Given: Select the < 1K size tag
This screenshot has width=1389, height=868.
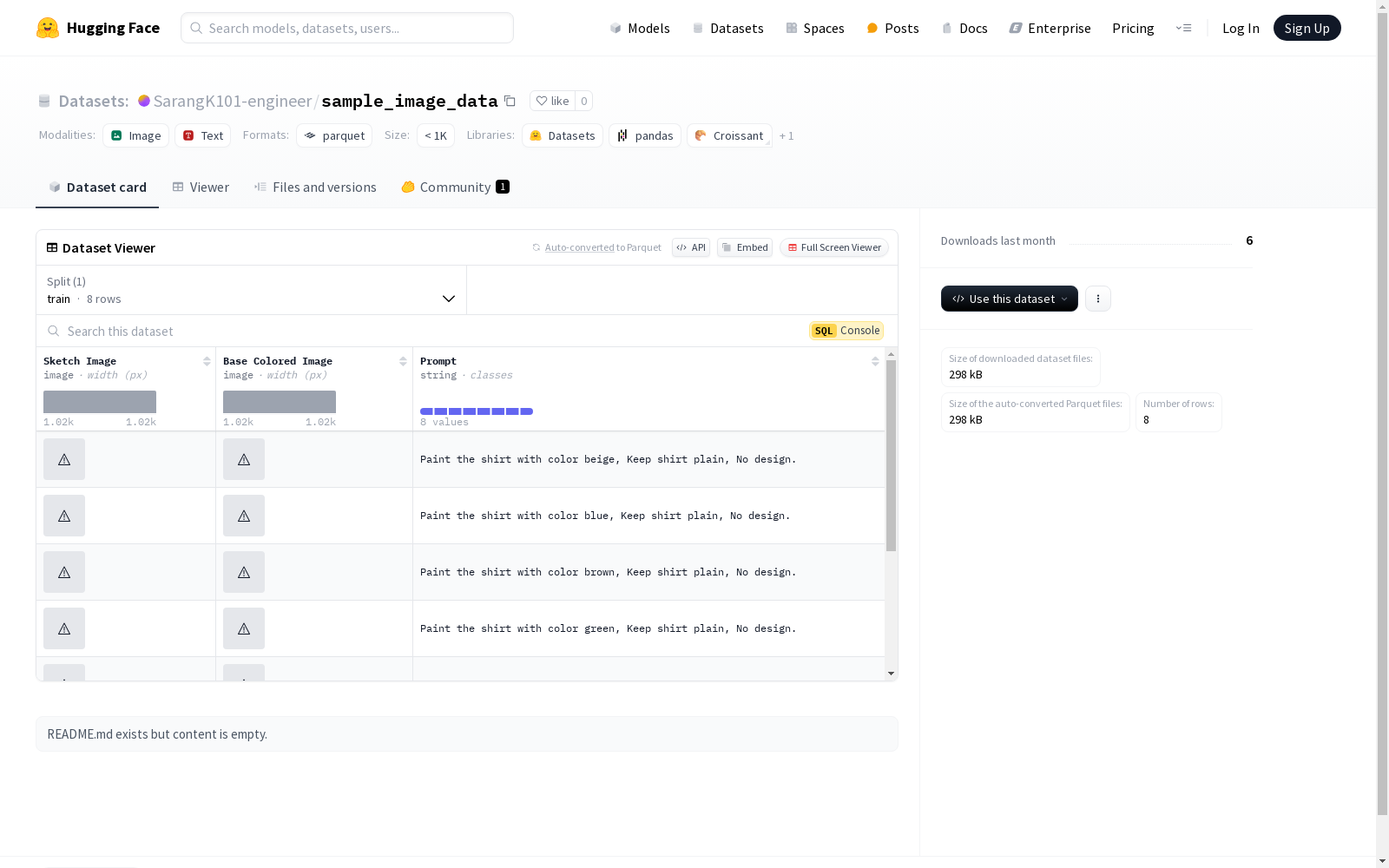Looking at the screenshot, I should pos(436,135).
